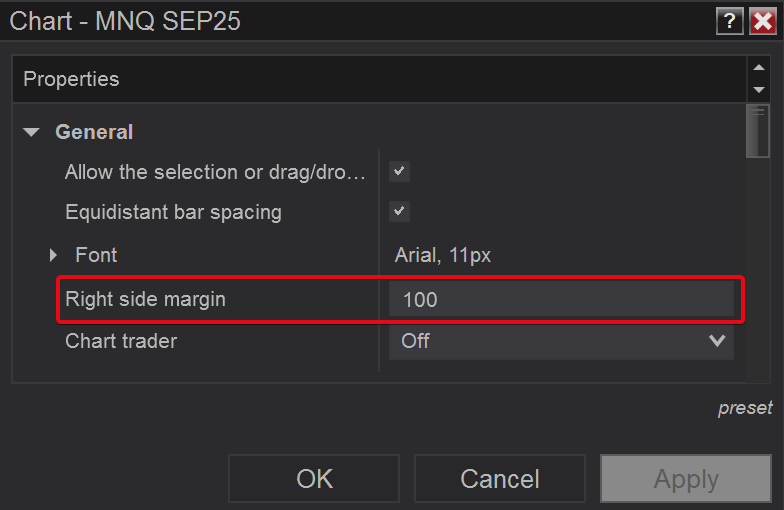Toggle Allow the selection or drag/drop checkbox
The width and height of the screenshot is (784, 510).
click(400, 171)
